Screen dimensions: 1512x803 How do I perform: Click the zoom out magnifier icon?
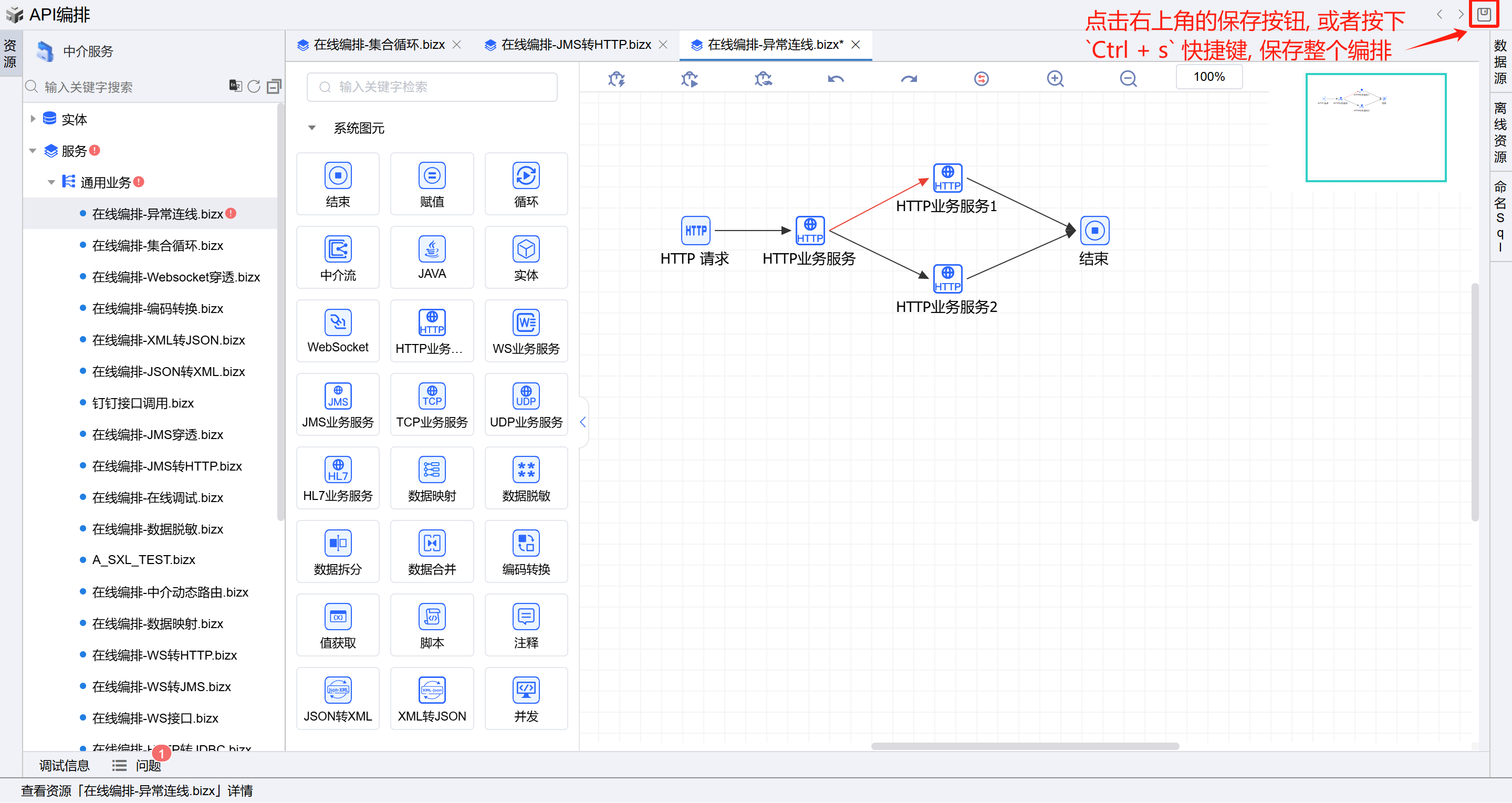1128,79
